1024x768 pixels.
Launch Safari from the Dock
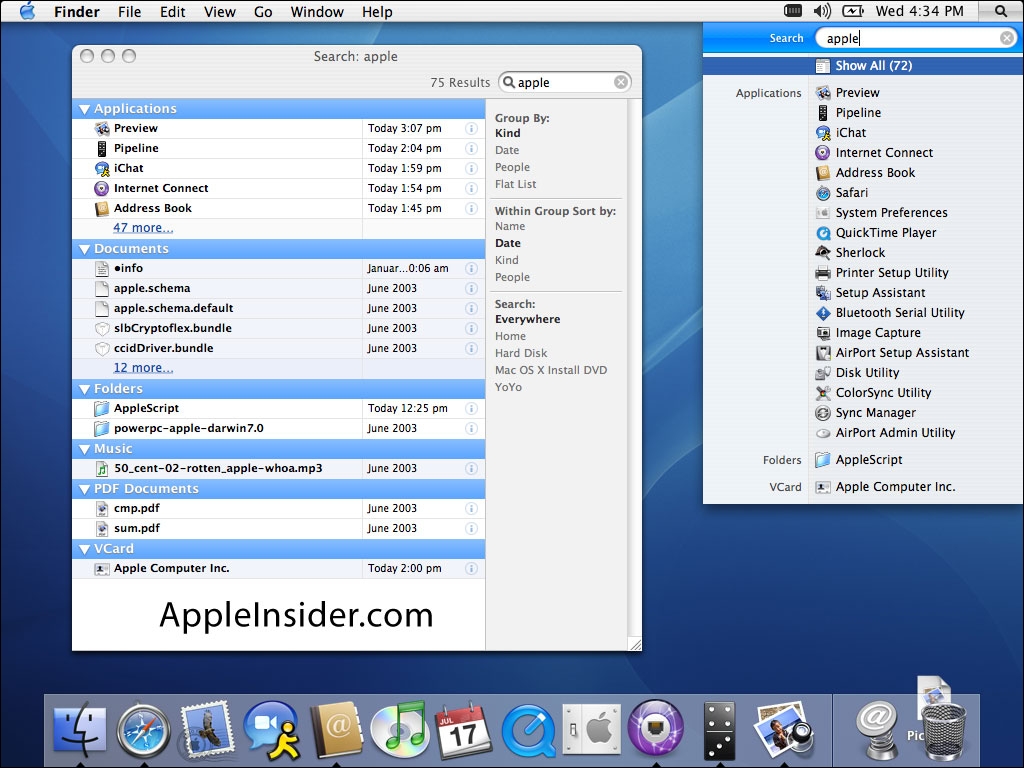(x=144, y=729)
